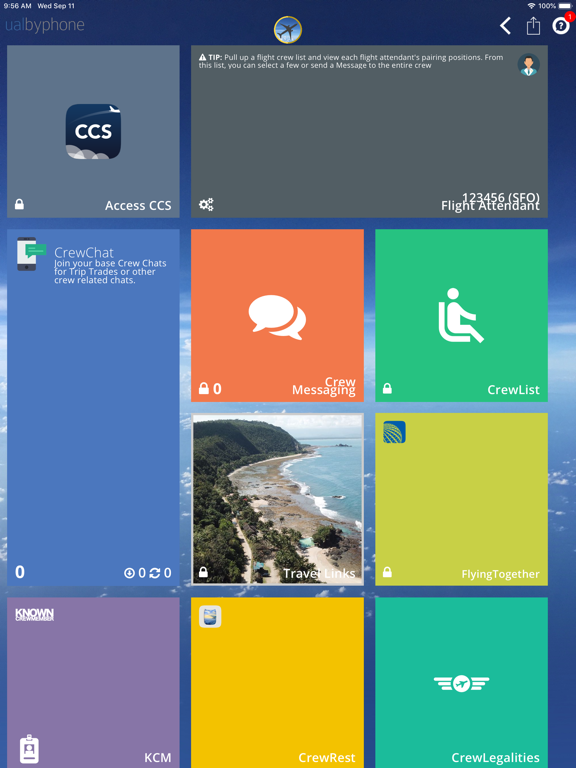This screenshot has width=576, height=768.
Task: Tap the battery indicator in status bar
Action: 565,6
